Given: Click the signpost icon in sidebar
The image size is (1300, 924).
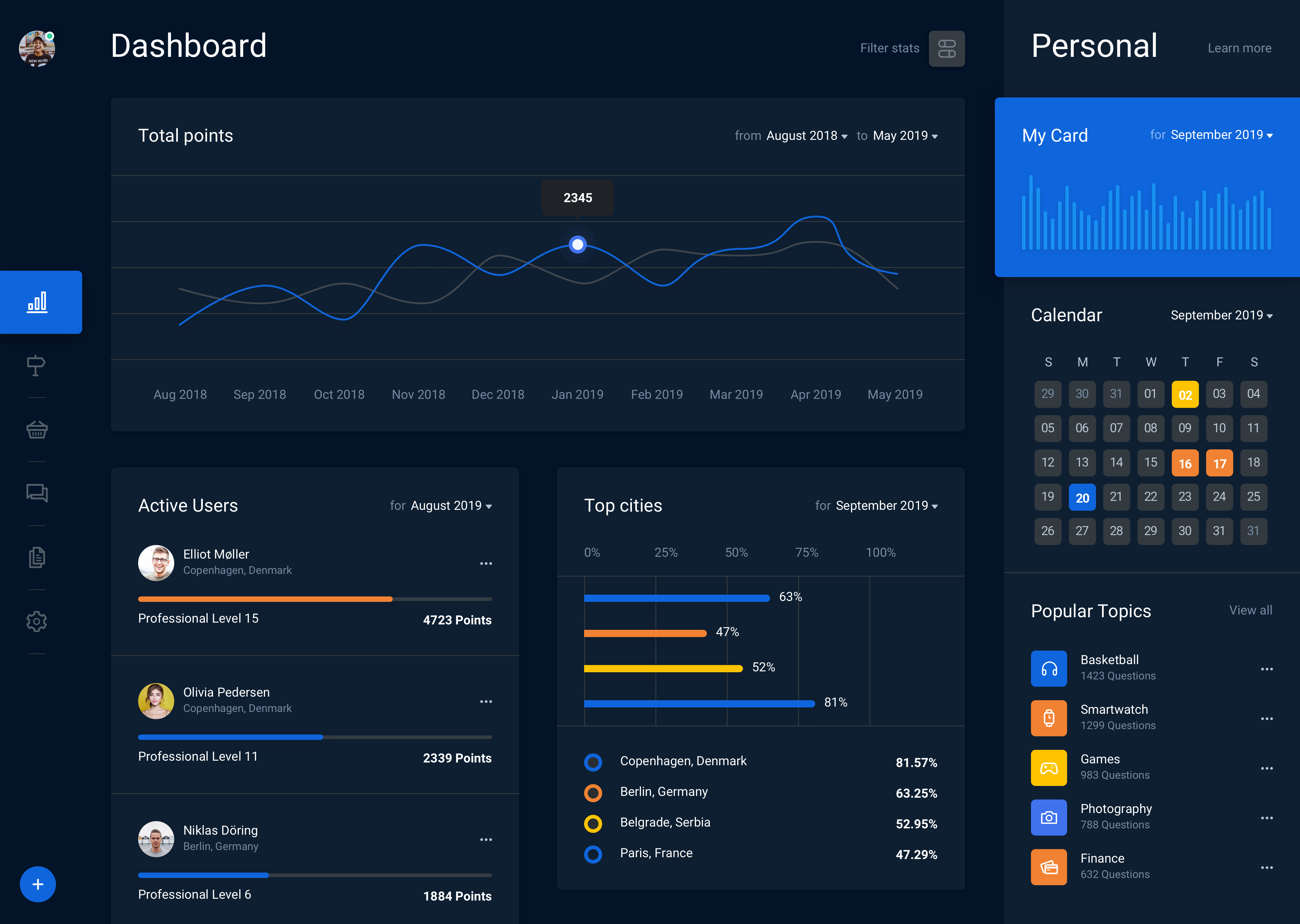Looking at the screenshot, I should [36, 365].
